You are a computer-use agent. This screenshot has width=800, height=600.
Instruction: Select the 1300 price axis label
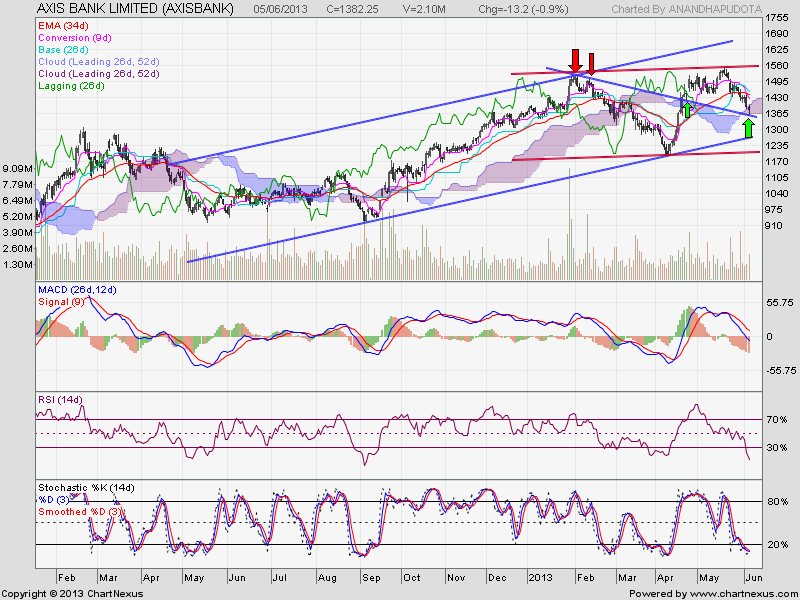point(777,130)
